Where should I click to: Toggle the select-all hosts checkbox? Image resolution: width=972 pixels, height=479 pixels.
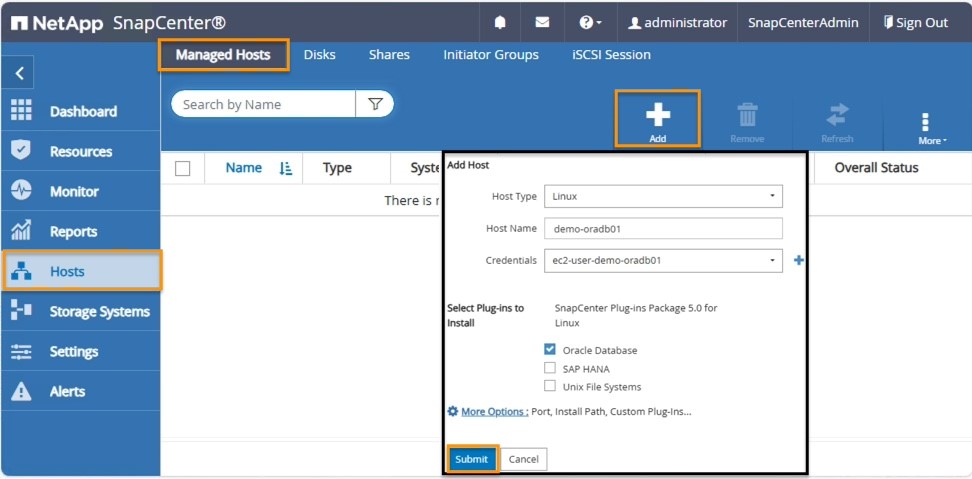(182, 168)
